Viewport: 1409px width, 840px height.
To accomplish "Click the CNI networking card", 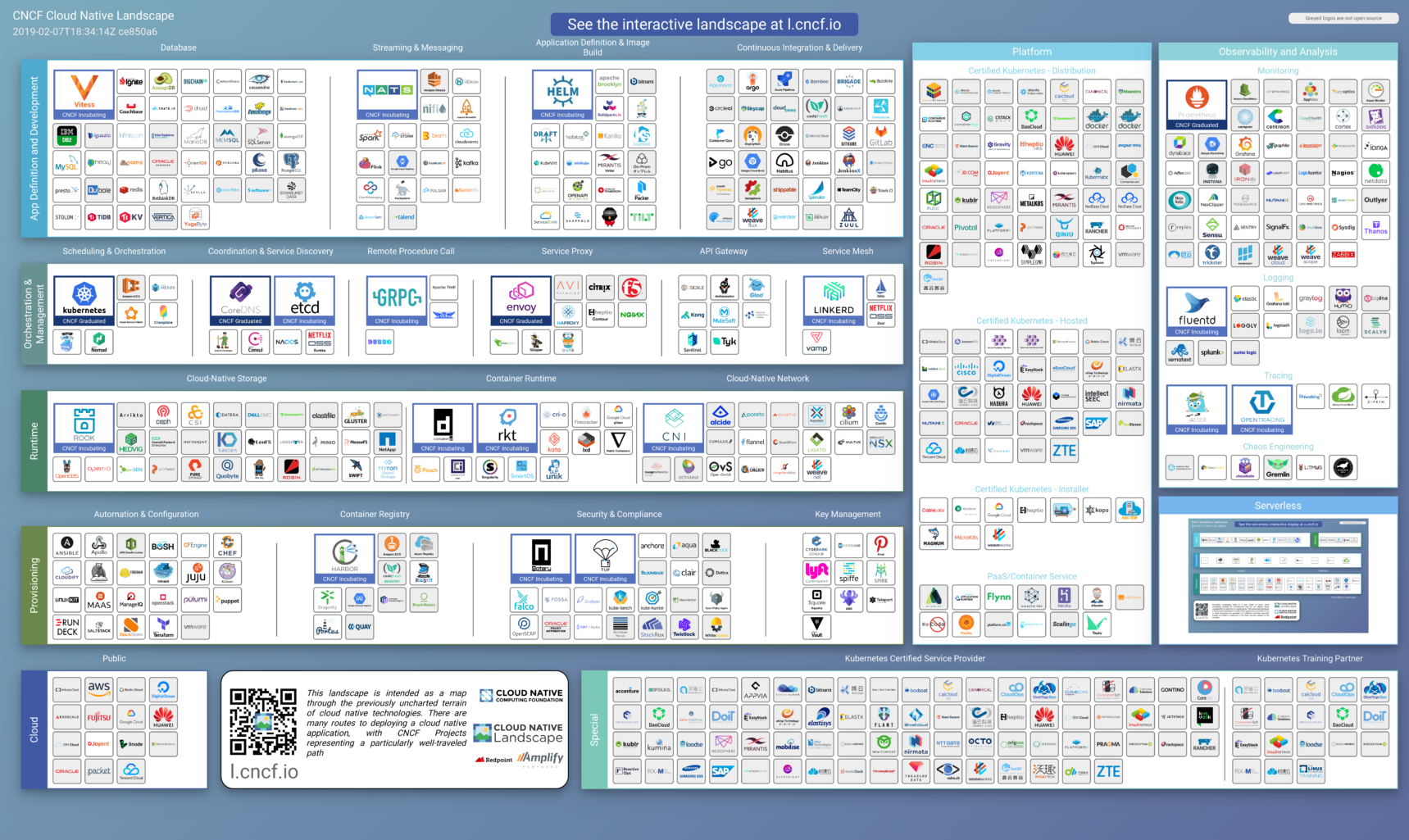I will point(674,428).
